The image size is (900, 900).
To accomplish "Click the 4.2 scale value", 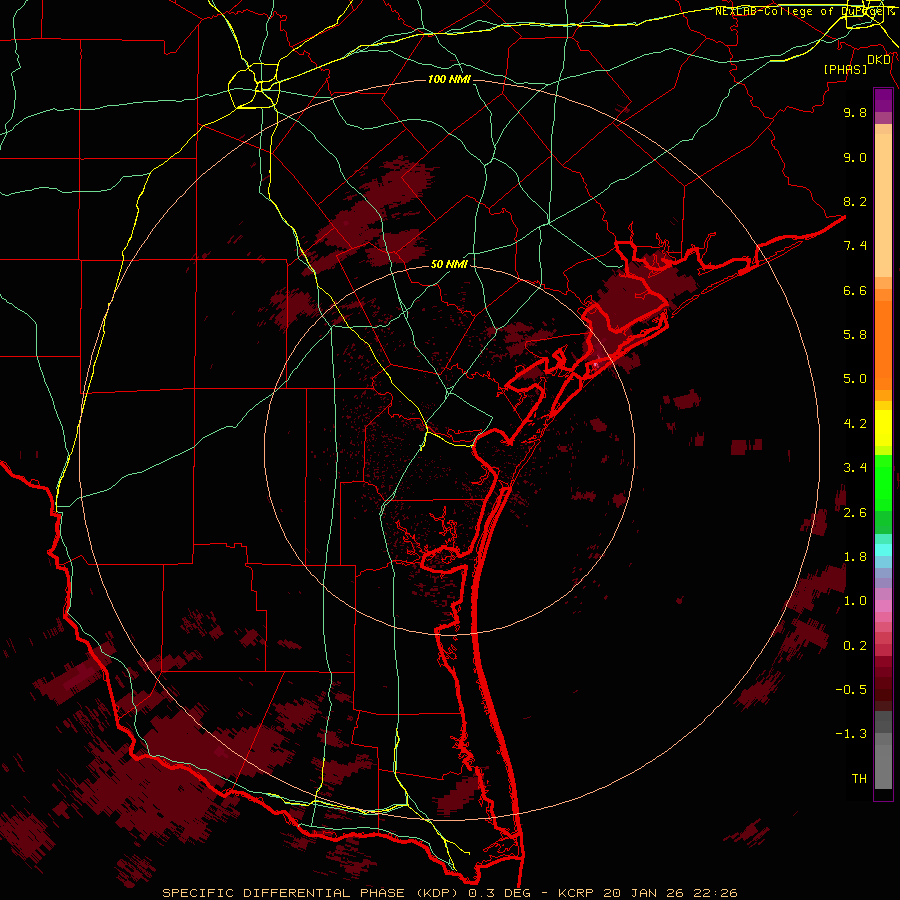I will [855, 424].
